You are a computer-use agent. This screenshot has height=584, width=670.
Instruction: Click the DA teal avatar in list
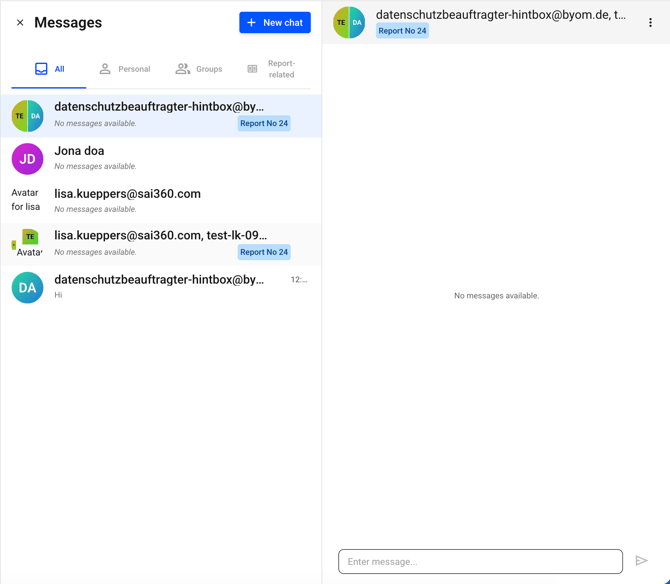pos(27,287)
